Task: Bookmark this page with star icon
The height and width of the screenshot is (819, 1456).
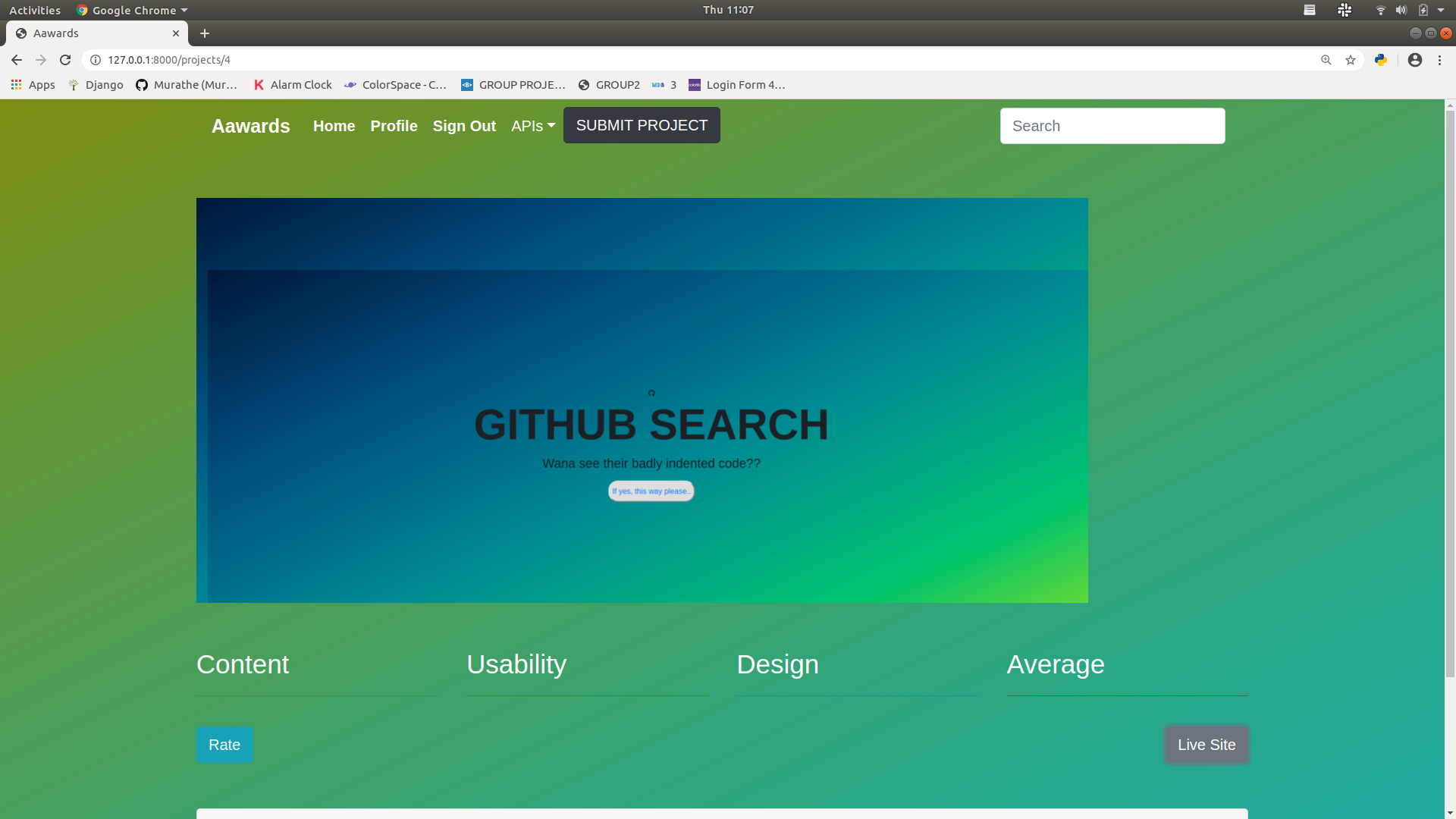Action: pos(1351,60)
